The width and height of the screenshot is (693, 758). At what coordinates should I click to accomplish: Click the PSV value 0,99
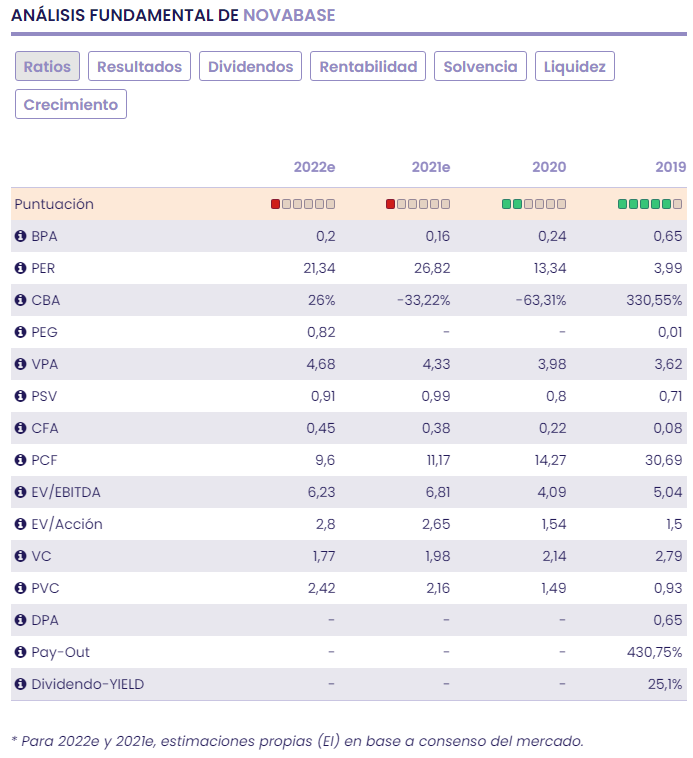[x=435, y=396]
